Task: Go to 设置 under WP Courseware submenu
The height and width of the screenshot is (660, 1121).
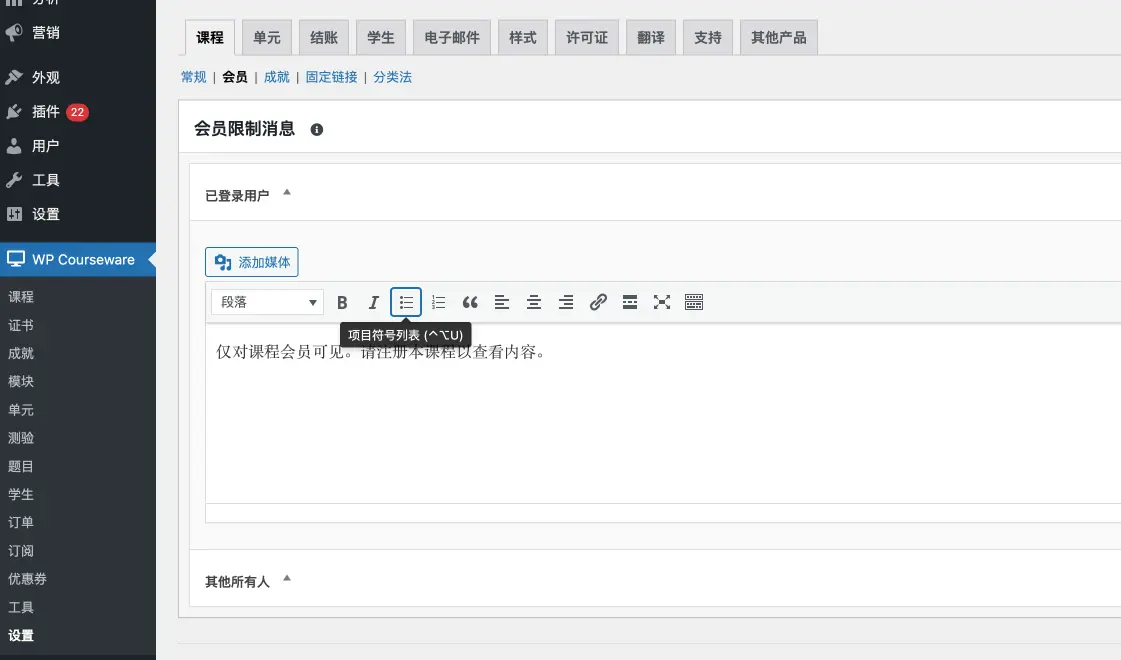Action: click(x=21, y=635)
